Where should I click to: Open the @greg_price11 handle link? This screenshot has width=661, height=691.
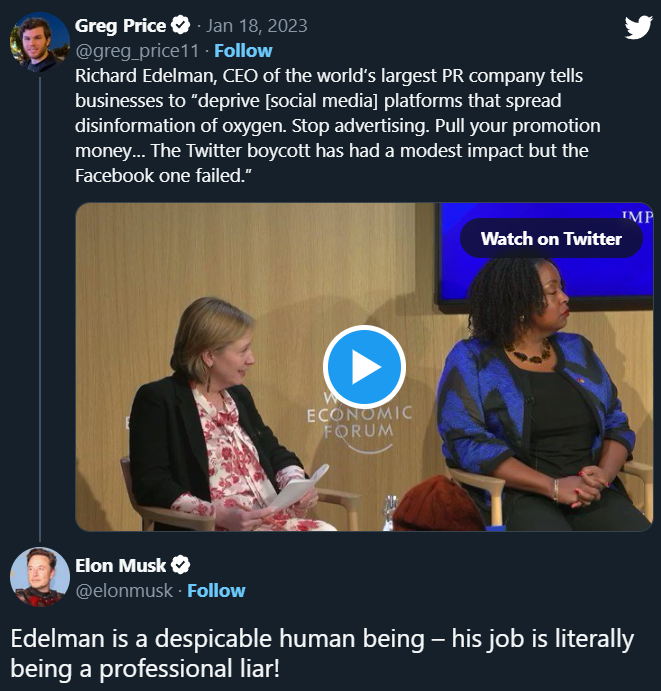137,50
